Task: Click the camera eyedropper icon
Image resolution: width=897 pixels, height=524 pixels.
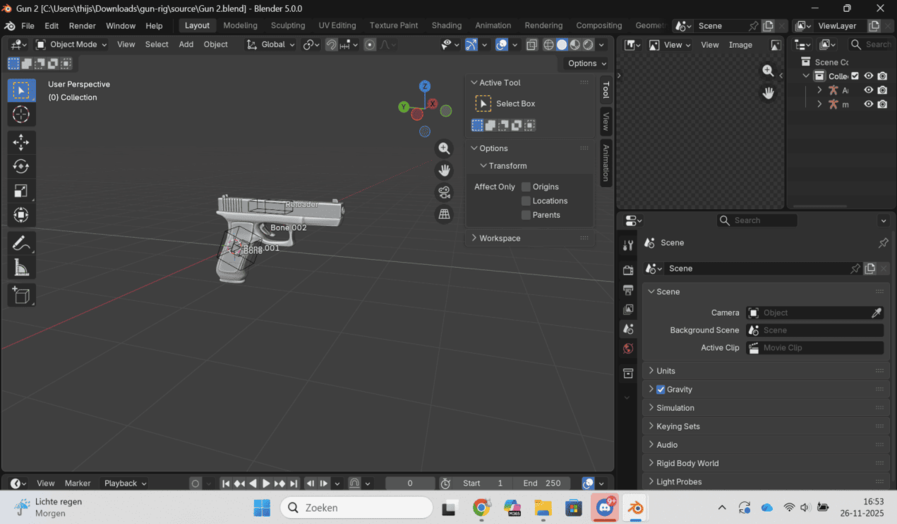Action: tap(876, 313)
